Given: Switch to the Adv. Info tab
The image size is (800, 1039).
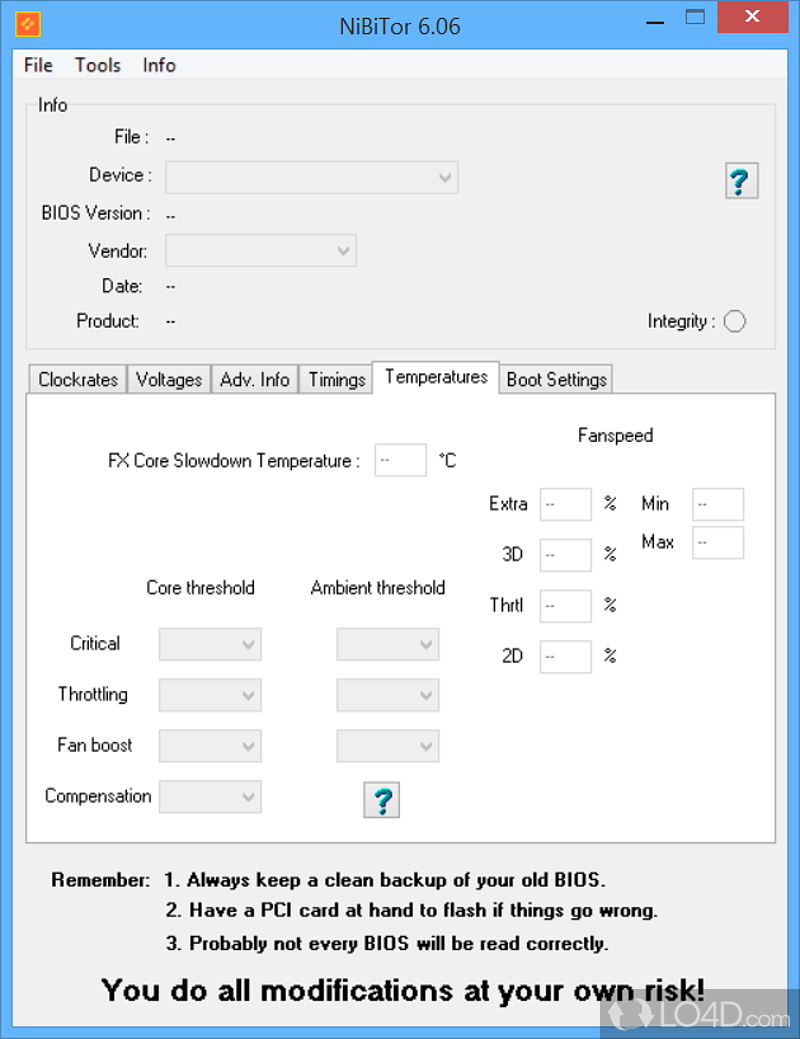Looking at the screenshot, I should coord(255,380).
